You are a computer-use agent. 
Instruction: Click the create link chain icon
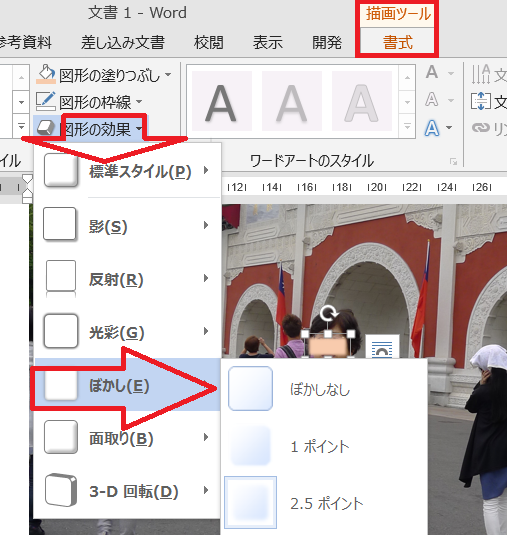481,128
